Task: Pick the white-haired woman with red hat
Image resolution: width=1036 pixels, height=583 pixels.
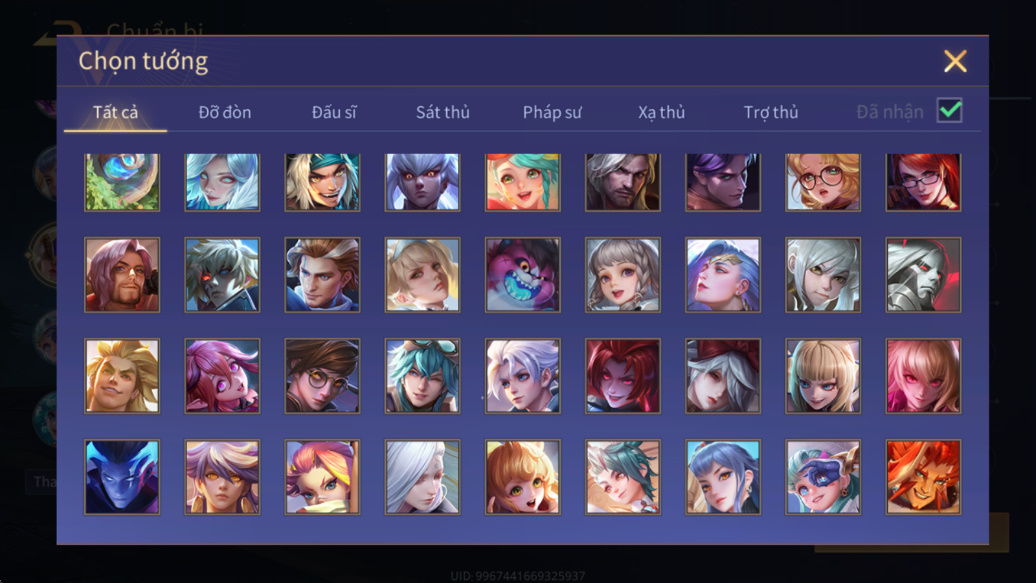Action: click(x=723, y=375)
